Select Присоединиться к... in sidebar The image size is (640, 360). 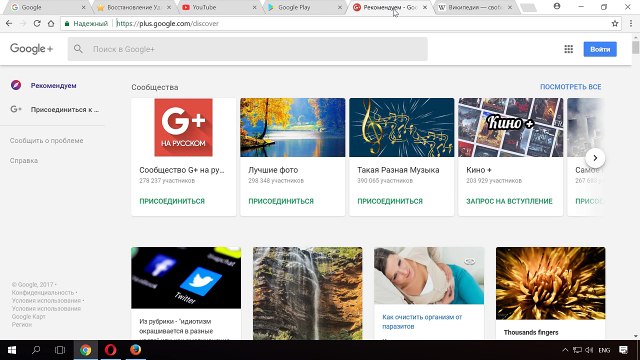pyautogui.click(x=65, y=109)
